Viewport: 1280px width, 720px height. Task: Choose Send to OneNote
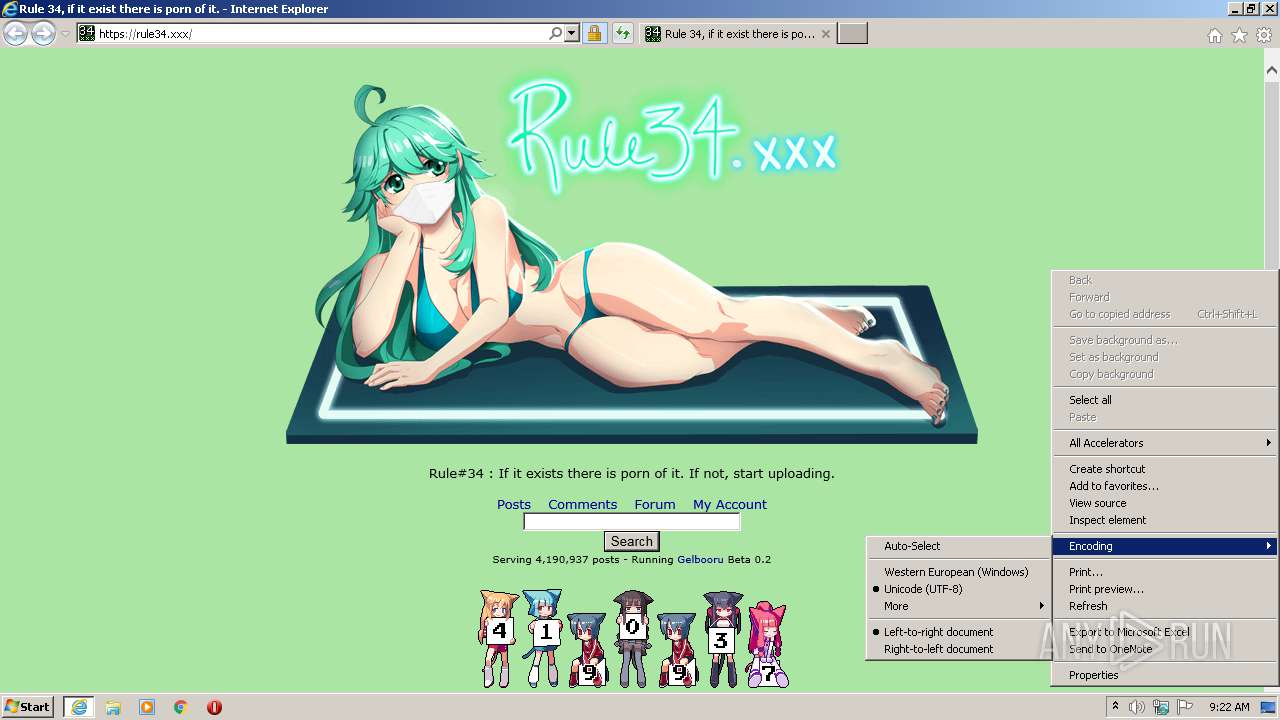[x=1165, y=649]
